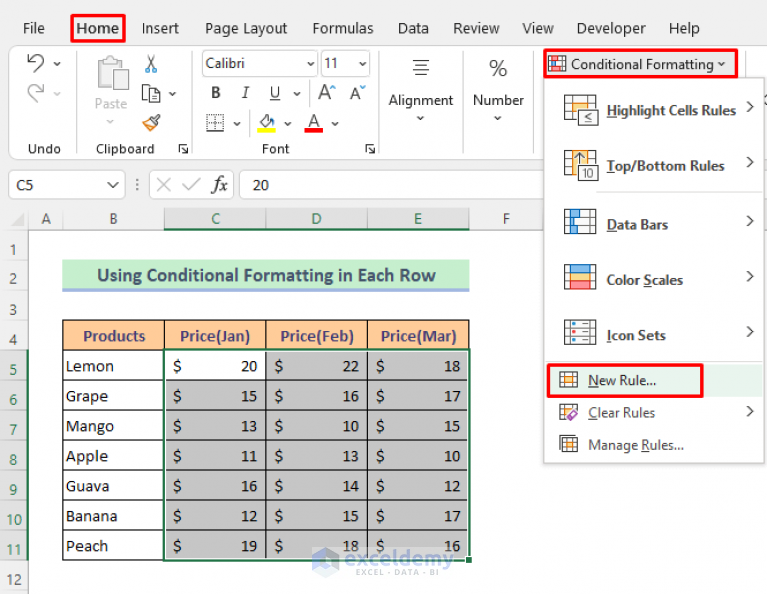Select column F header

(x=506, y=219)
